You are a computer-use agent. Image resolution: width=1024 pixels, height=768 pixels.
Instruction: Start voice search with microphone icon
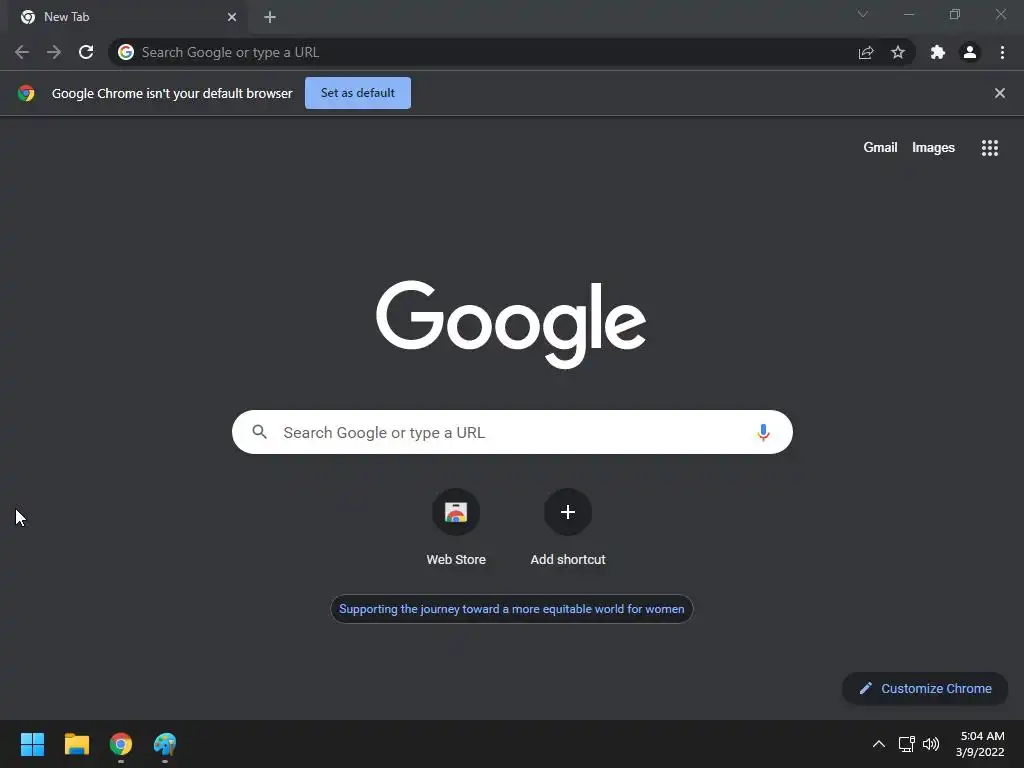point(763,432)
